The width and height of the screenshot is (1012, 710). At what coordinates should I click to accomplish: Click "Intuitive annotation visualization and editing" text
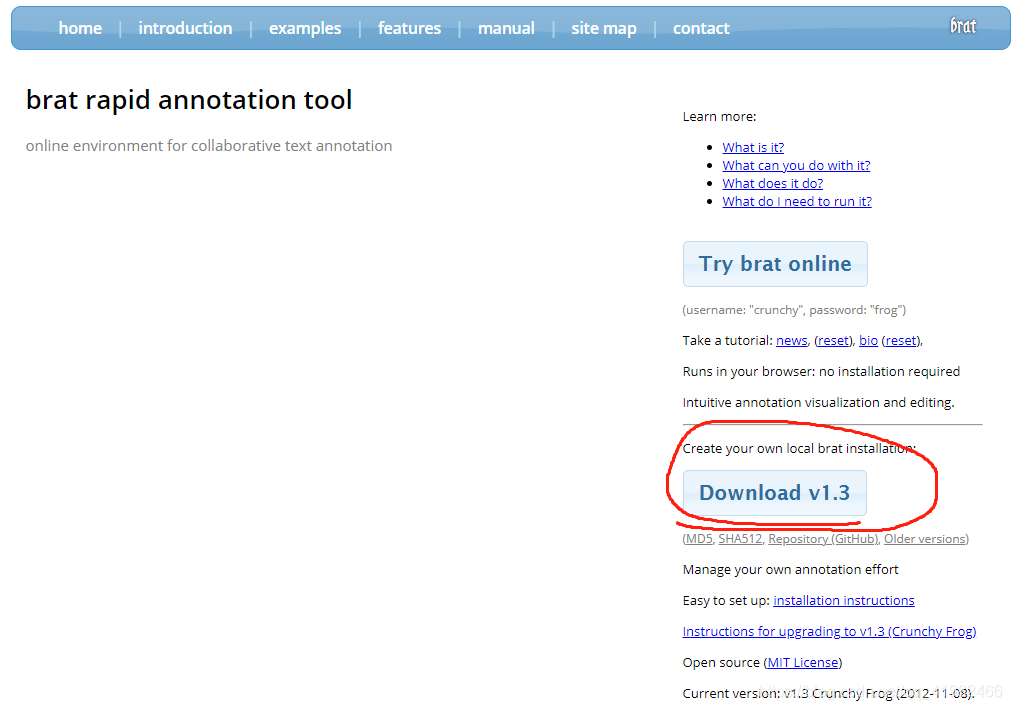point(818,402)
